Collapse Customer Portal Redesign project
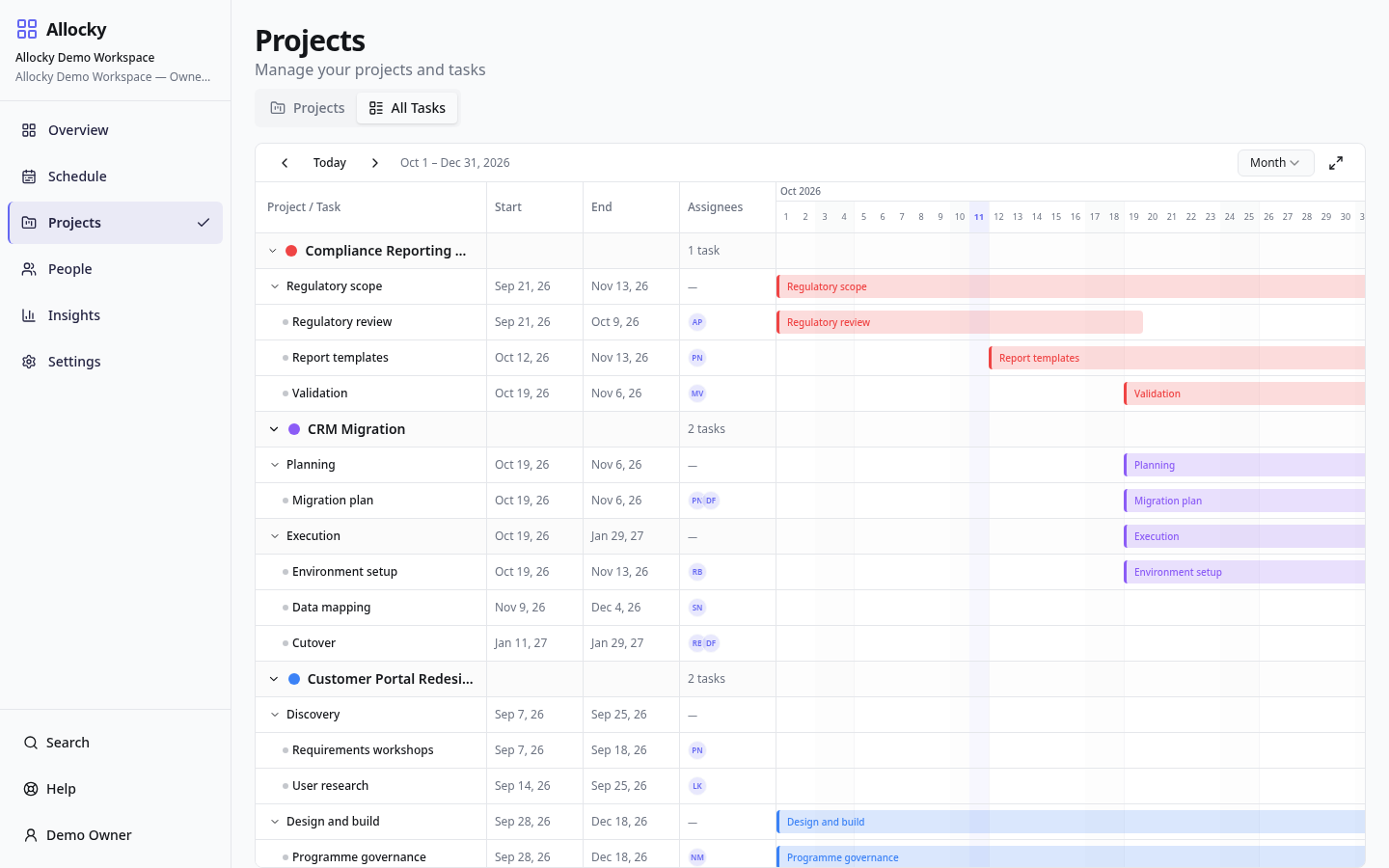Screen dimensions: 1389x868 tap(274, 679)
